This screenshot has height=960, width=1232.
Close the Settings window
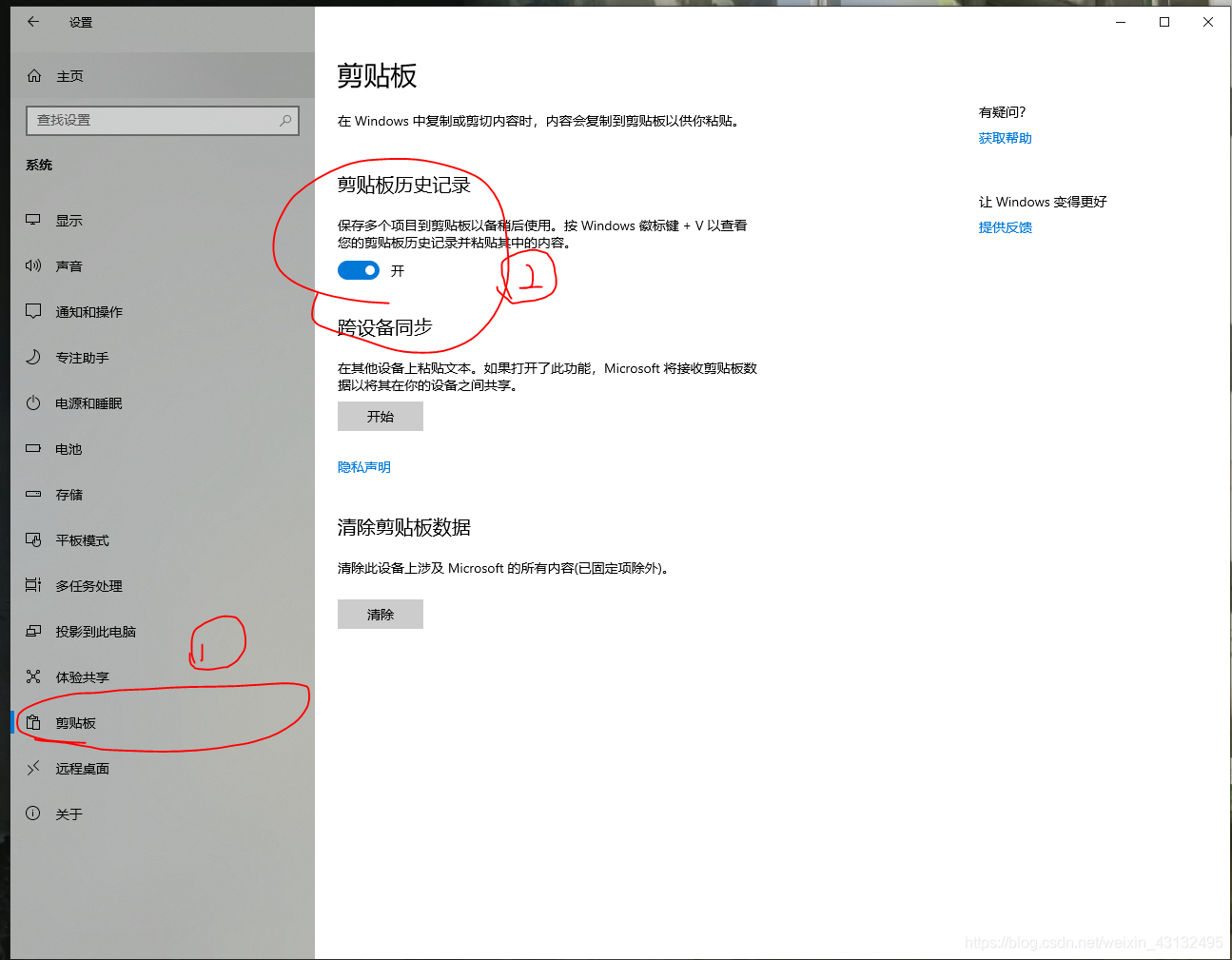[1208, 22]
